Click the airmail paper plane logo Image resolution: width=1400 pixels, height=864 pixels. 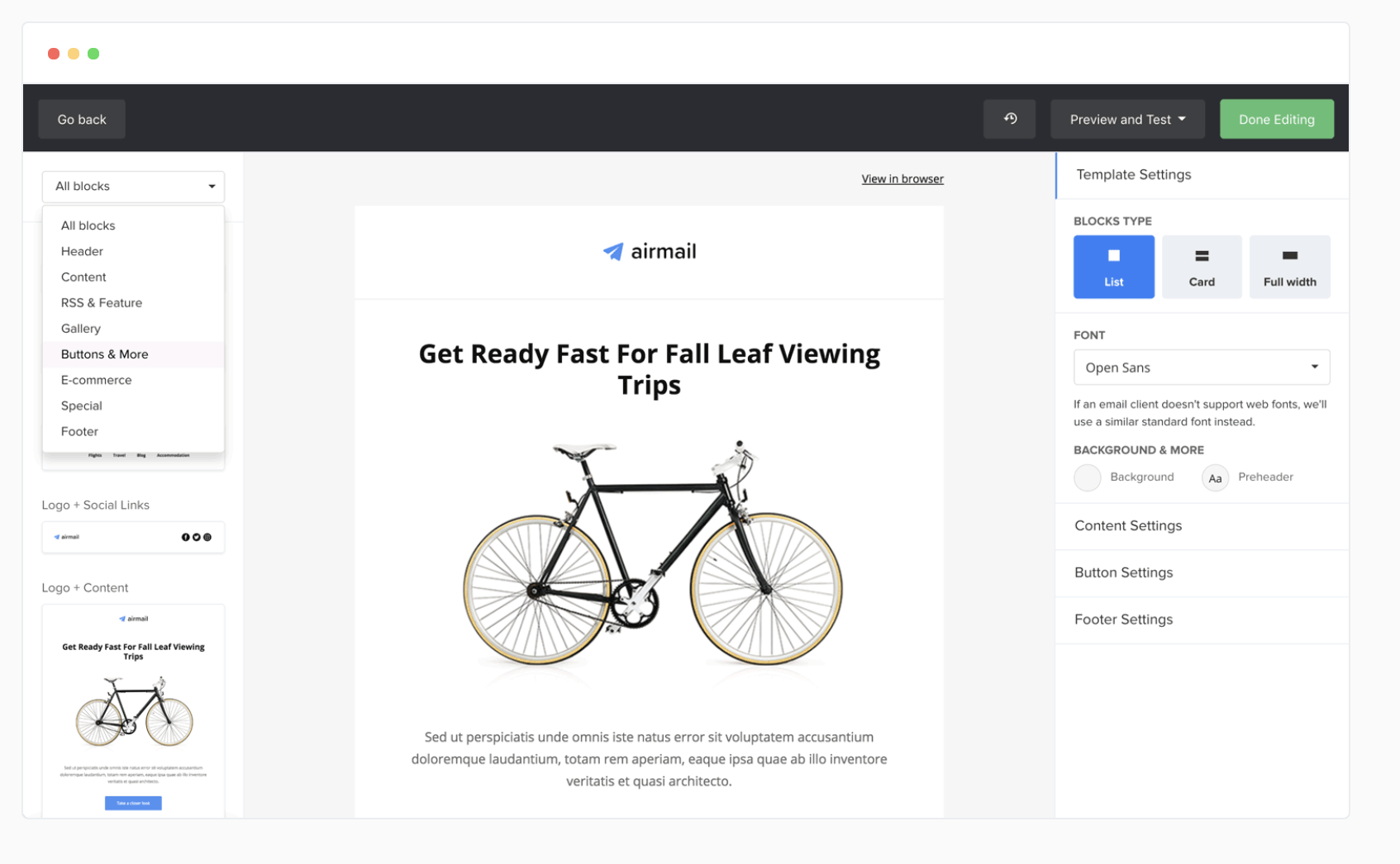pos(613,251)
